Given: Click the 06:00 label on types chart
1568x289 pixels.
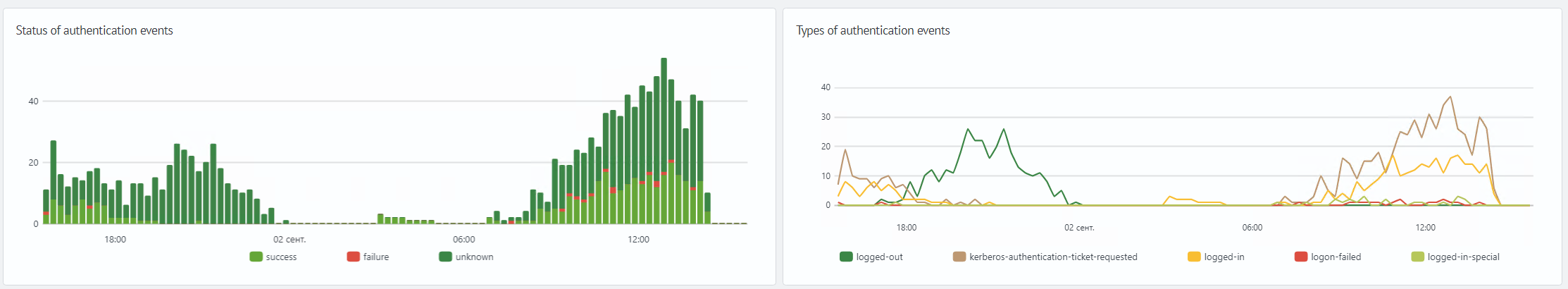Looking at the screenshot, I should coord(1252,228).
